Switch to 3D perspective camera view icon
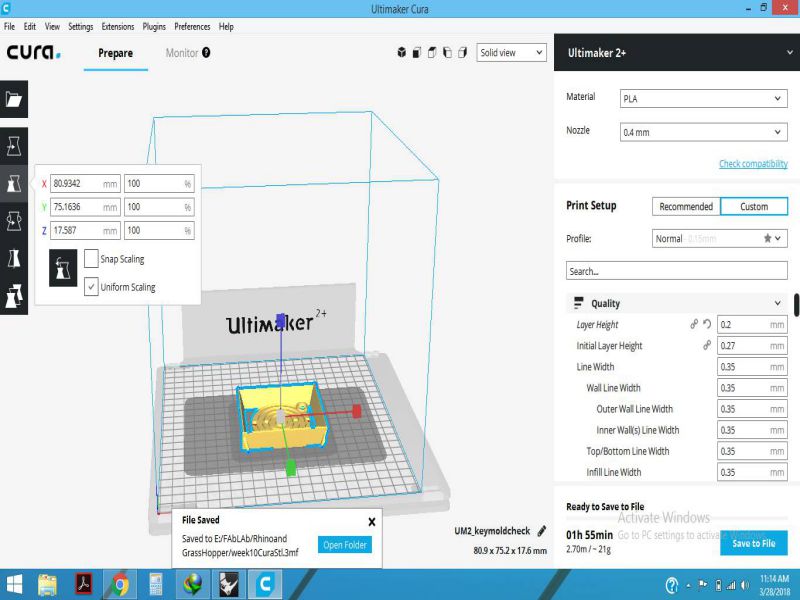800x600 pixels. (402, 53)
